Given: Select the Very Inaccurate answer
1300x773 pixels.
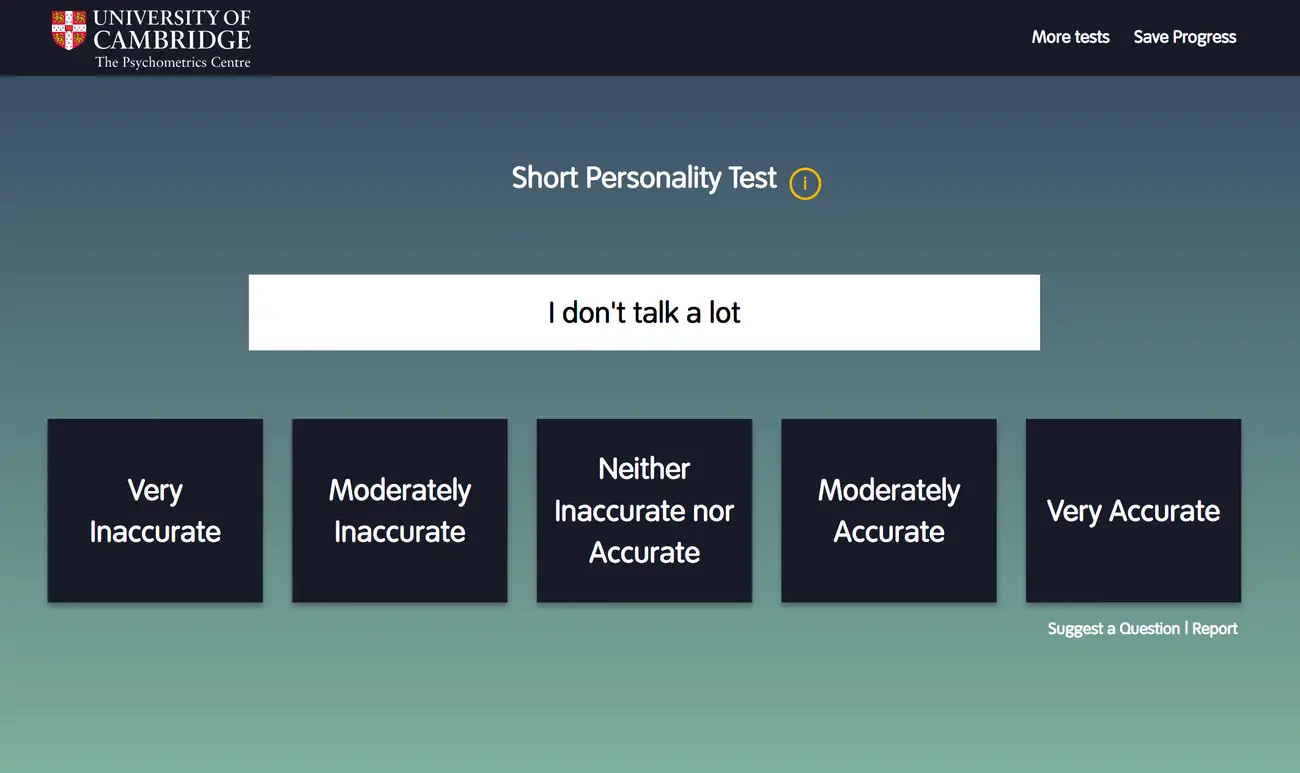Looking at the screenshot, I should coord(155,511).
